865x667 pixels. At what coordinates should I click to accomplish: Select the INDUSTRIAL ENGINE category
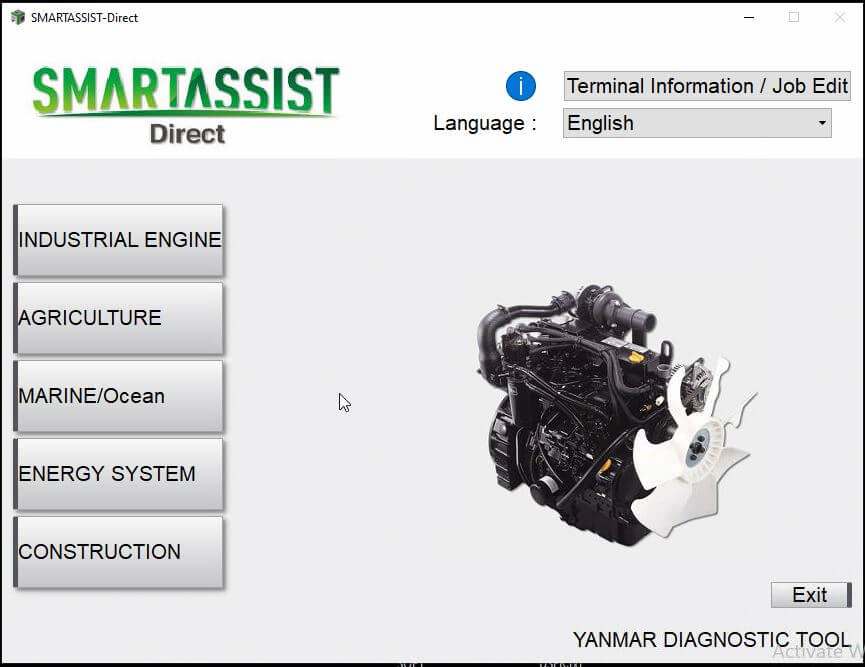pos(119,240)
